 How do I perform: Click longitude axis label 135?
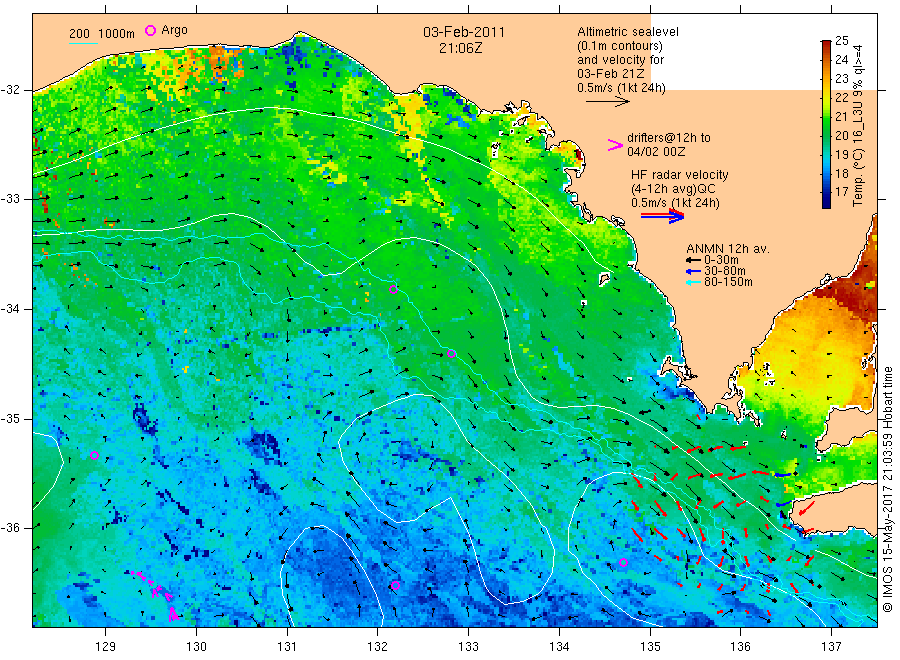coord(650,647)
